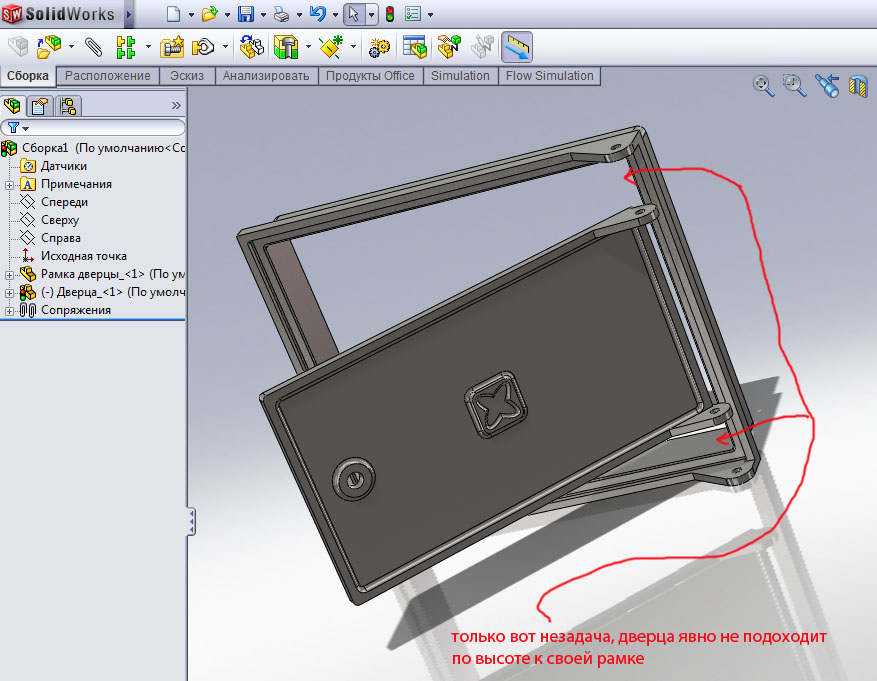Screen dimensions: 877x681
Task: Select Исходная точка in the tree
Action: point(83,256)
